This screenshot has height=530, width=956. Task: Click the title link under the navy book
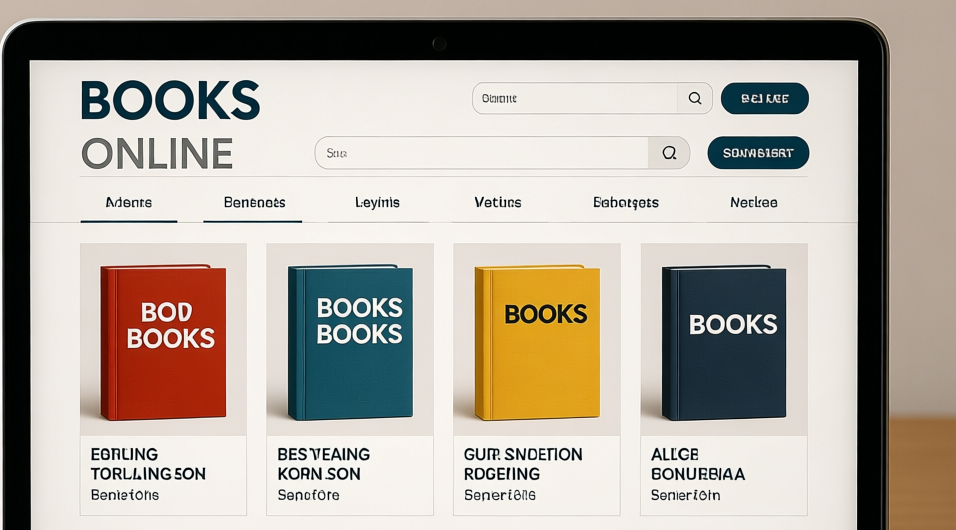click(697, 464)
